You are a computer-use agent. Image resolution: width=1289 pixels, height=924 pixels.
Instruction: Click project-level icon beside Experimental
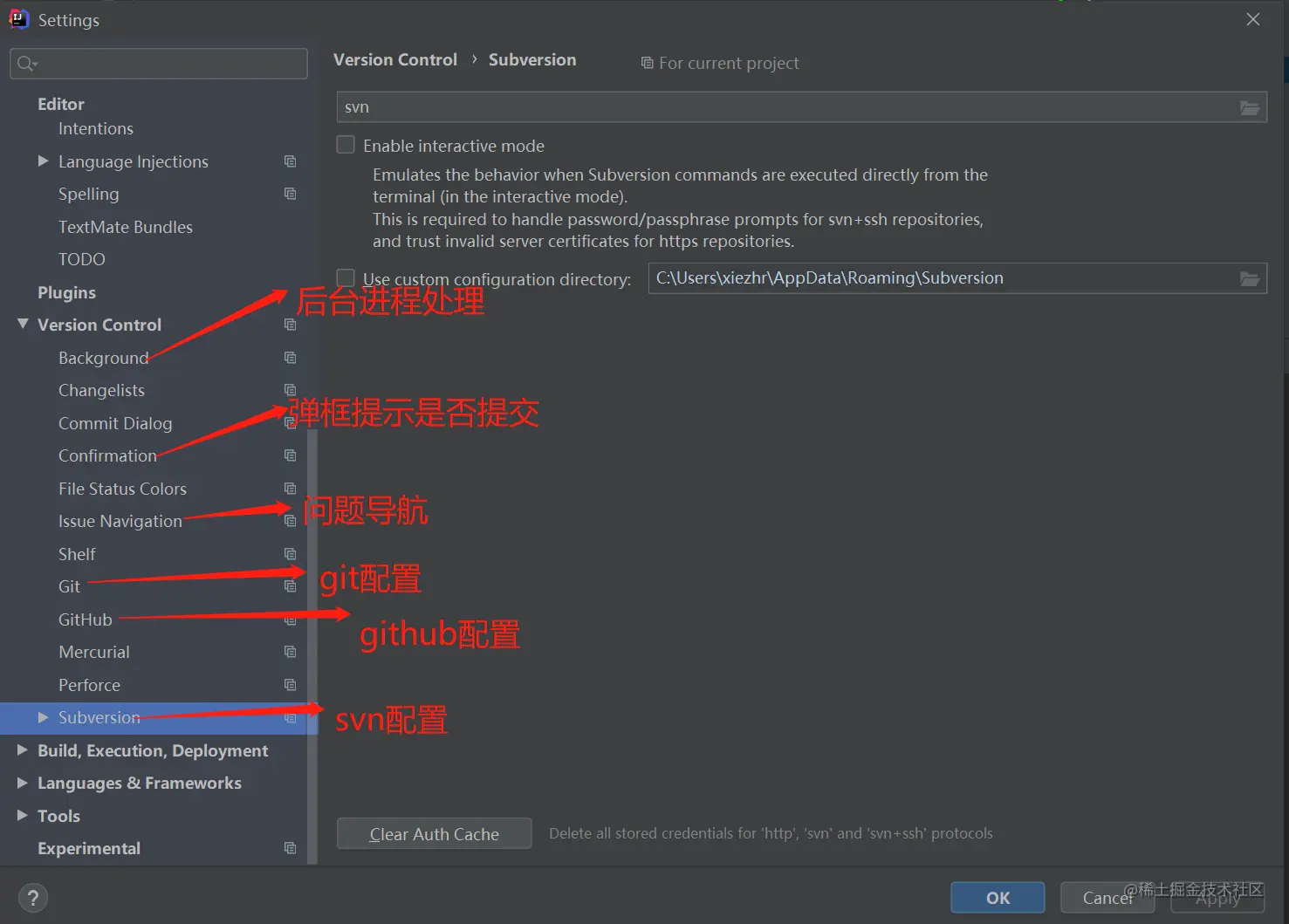tap(291, 848)
